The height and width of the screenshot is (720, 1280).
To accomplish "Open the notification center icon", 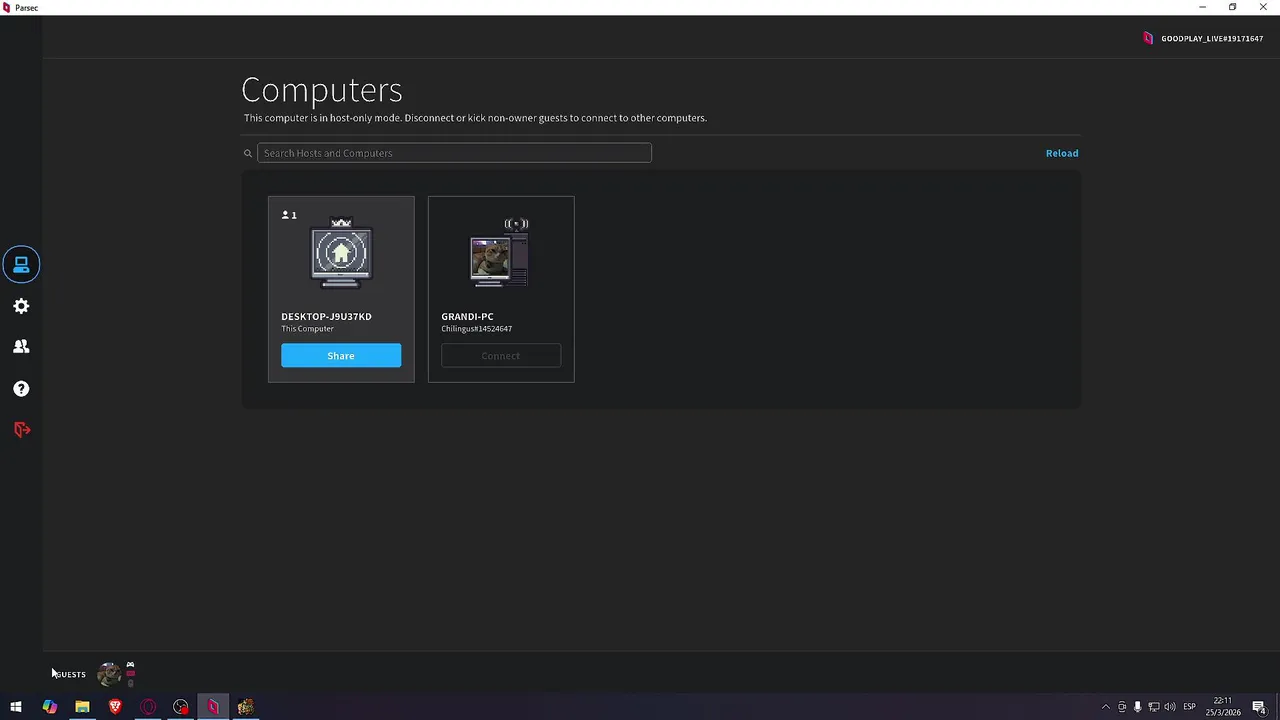I will click(1259, 707).
